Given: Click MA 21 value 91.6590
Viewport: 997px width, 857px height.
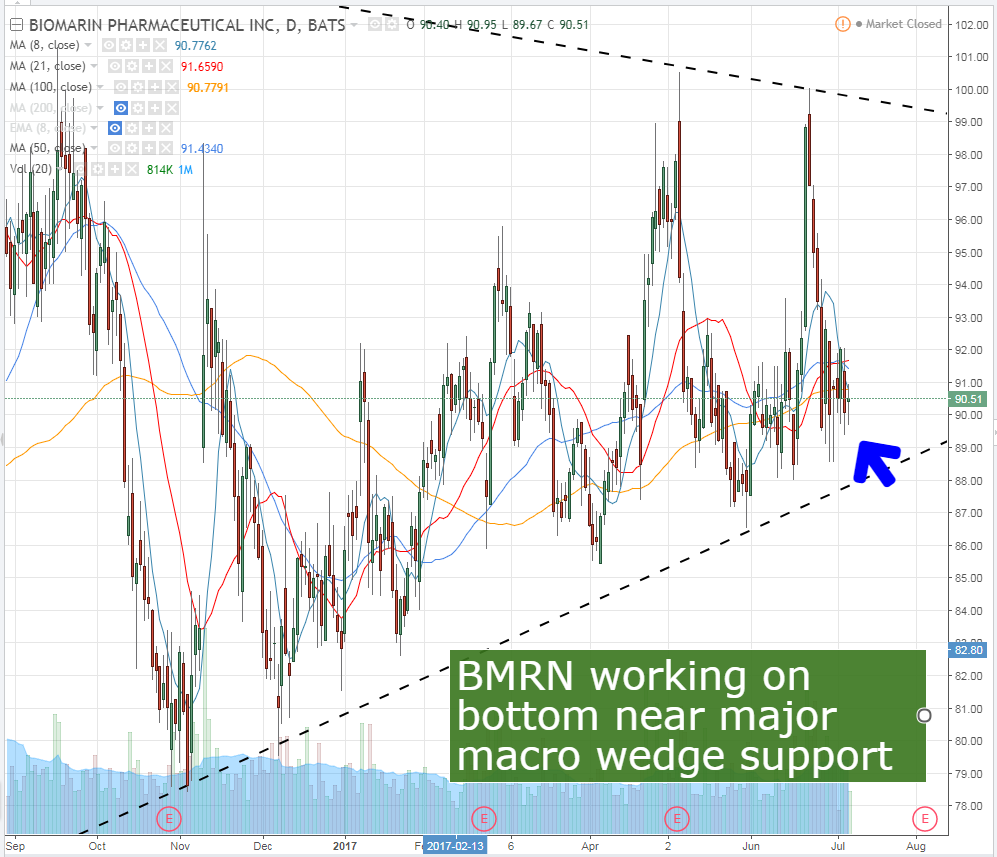Looking at the screenshot, I should tap(202, 67).
